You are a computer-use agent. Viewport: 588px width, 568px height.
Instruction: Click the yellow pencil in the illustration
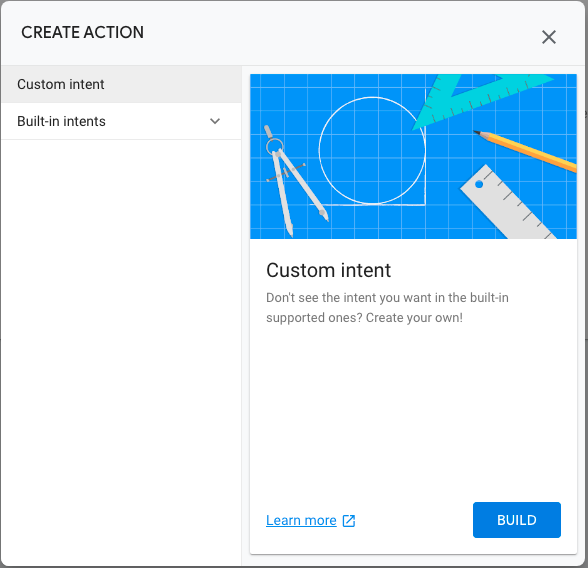click(525, 151)
